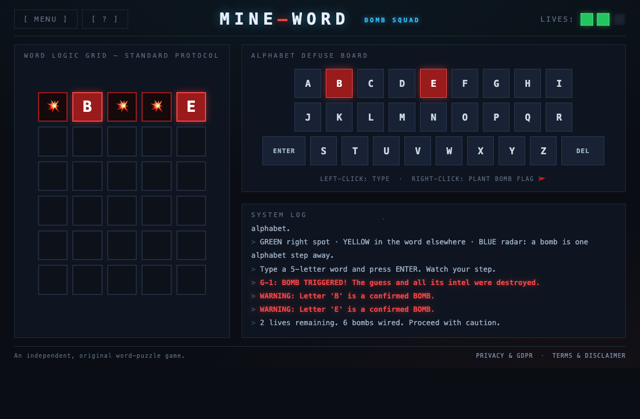Tap letter C on the keyboard

[x=371, y=84]
